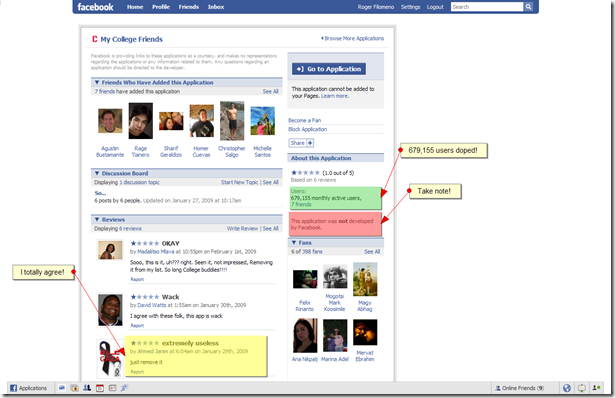Click the online status person icon
Viewport: 615px width, 398px height.
click(596, 388)
